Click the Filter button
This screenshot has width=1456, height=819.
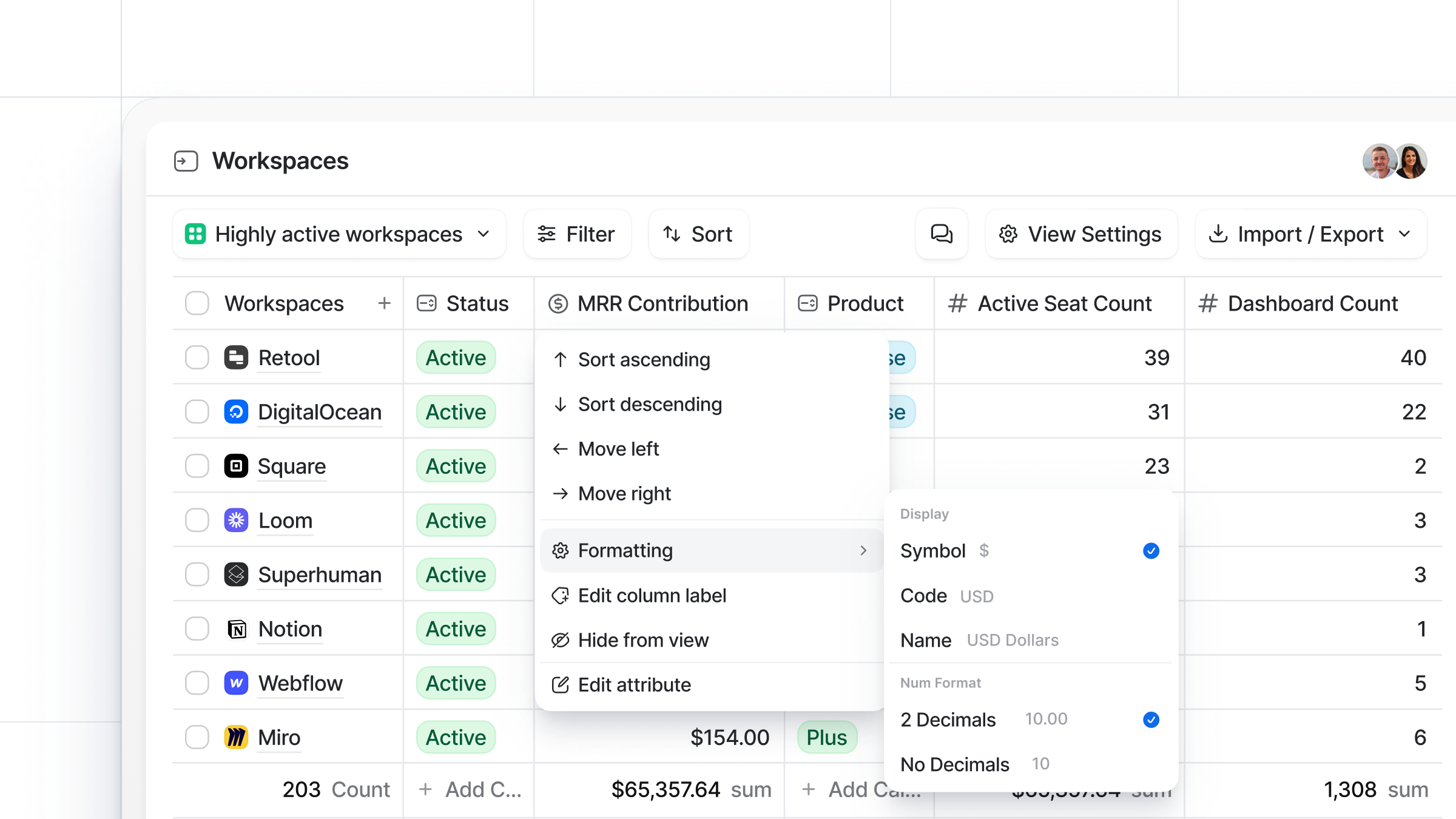pyautogui.click(x=577, y=234)
